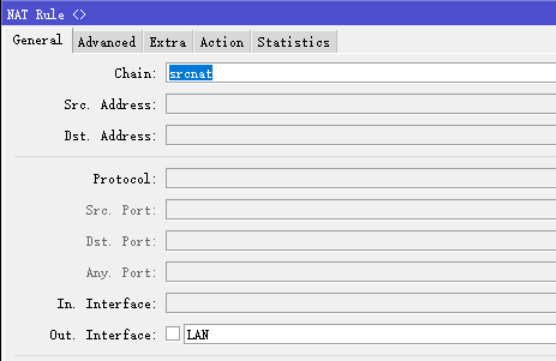This screenshot has width=556, height=361.
Task: Toggle the Out. Interface negate checkbox
Action: point(173,334)
